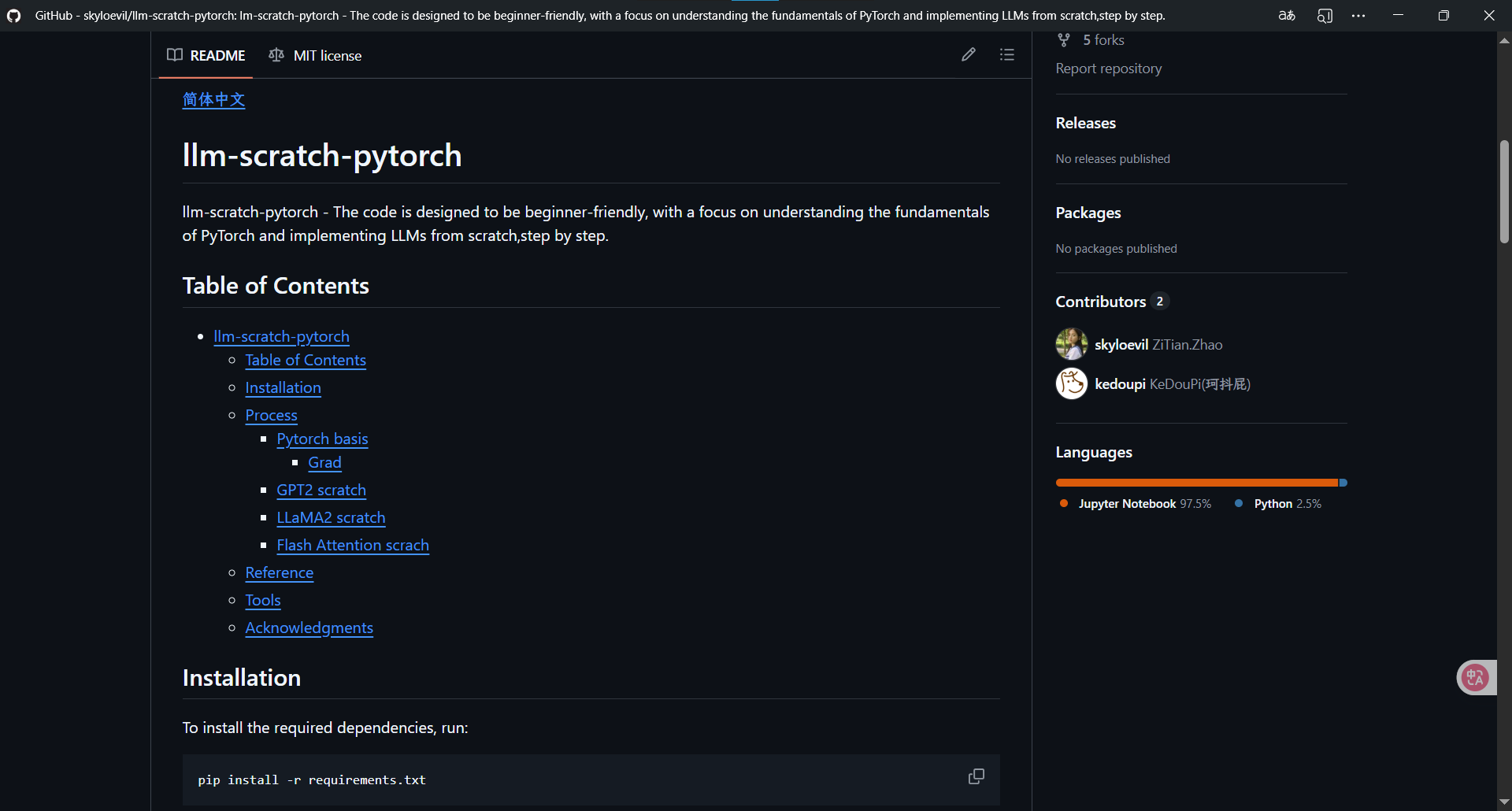Screen dimensions: 1512x811
Task: Open the GPT2 scratch link
Action: pyautogui.click(x=321, y=490)
